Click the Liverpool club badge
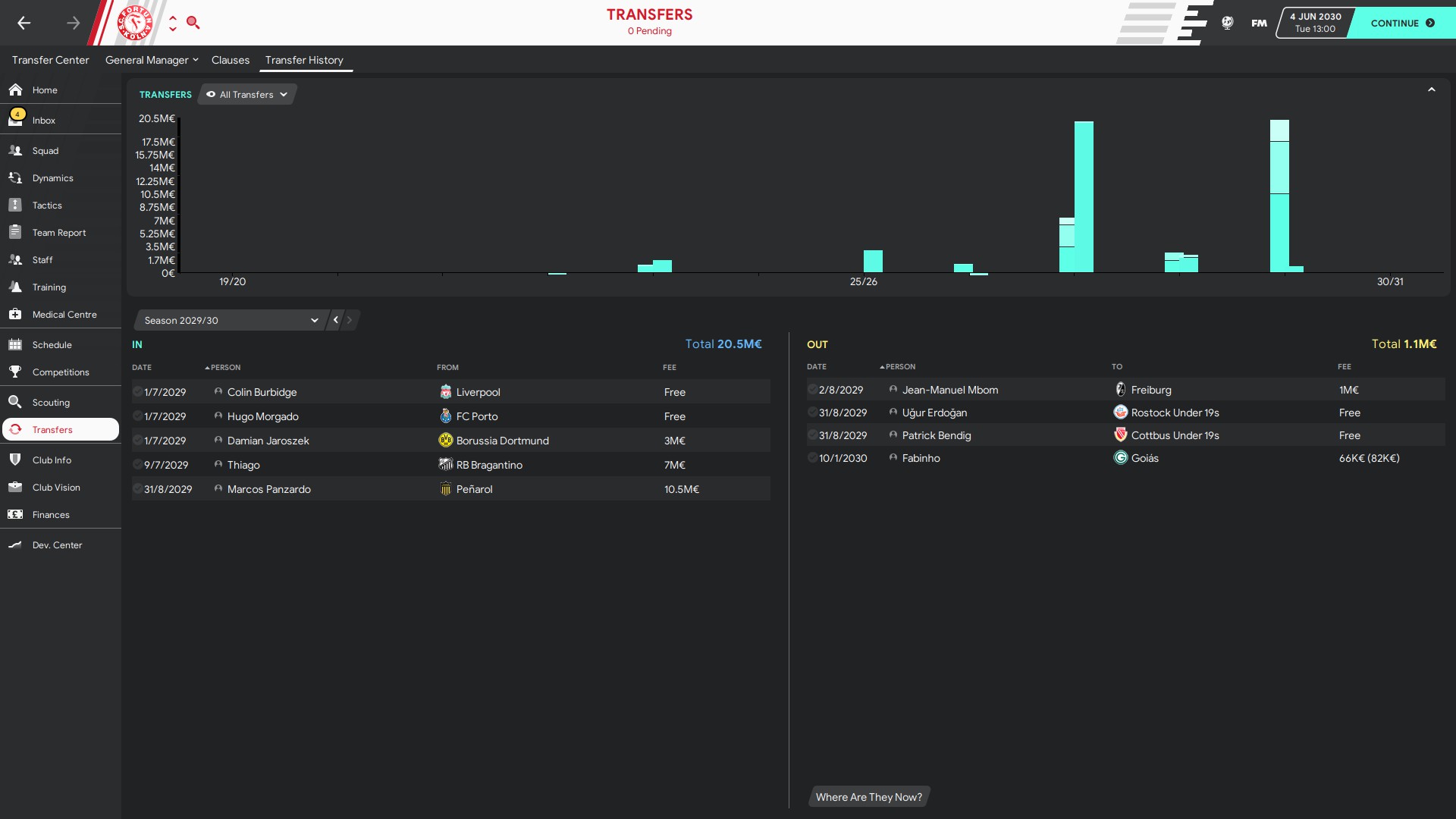The width and height of the screenshot is (1456, 819). tap(446, 392)
